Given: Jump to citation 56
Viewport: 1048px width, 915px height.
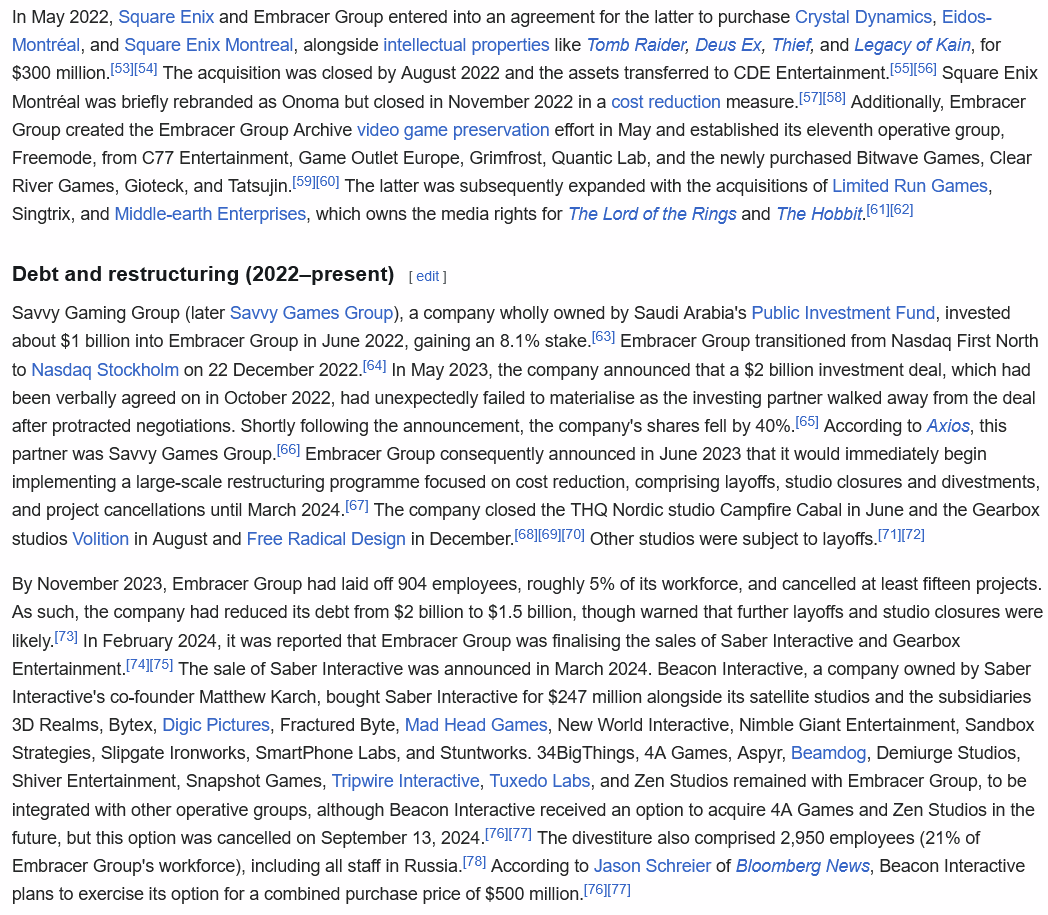Looking at the screenshot, I should click(x=925, y=68).
